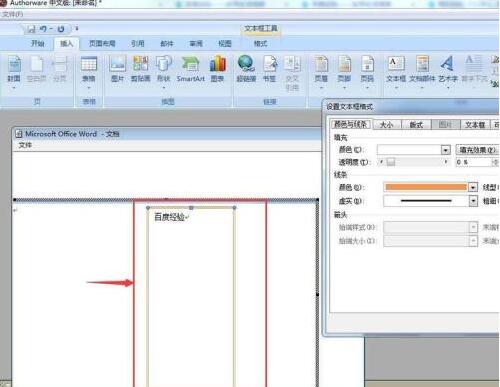Select the Colors and Lines (颜色与线条) dialog tab
500x387 pixels.
point(350,124)
